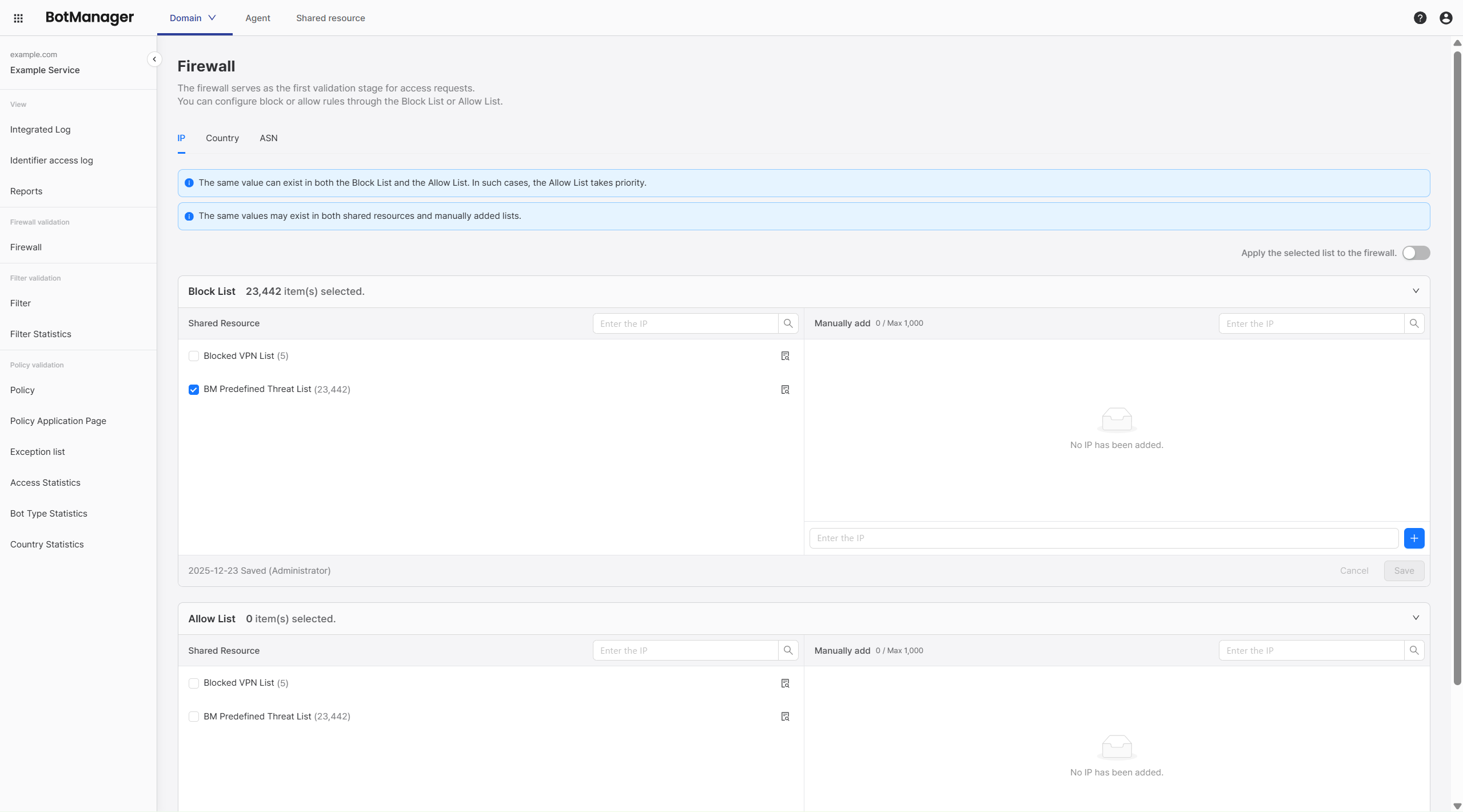Switch to the Country tab
Screen dimensions: 1463x812
[x=222, y=138]
